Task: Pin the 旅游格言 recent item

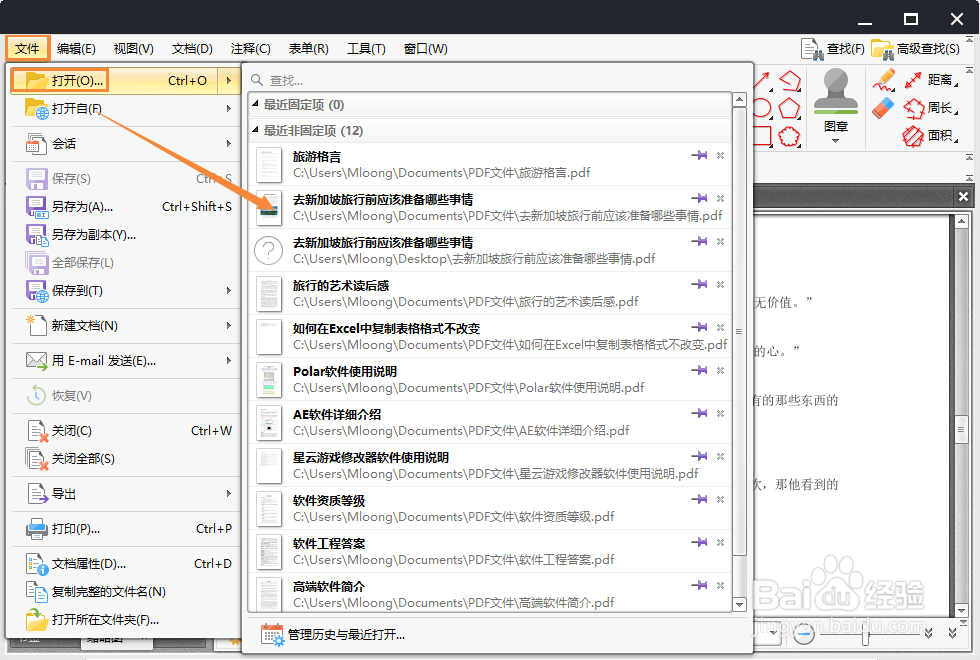Action: point(699,155)
